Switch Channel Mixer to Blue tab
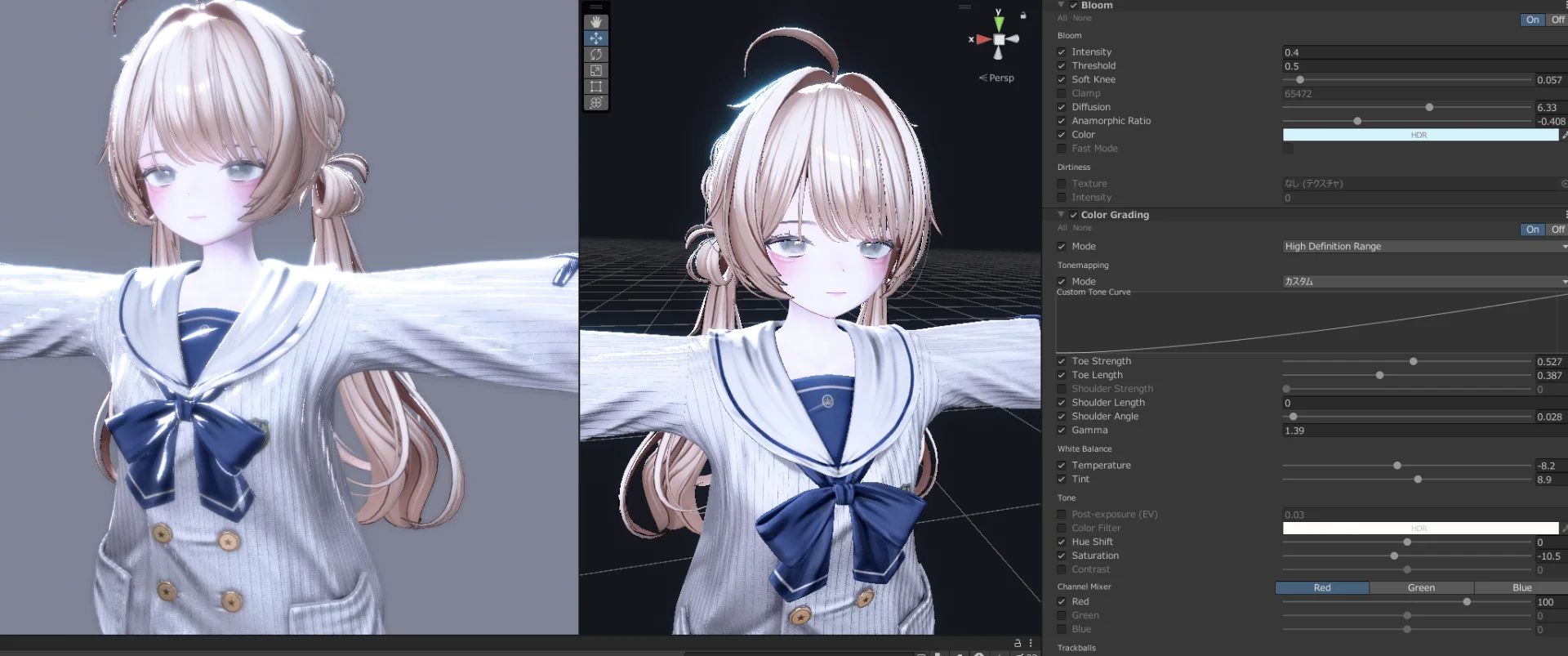1568x656 pixels. 1521,588
